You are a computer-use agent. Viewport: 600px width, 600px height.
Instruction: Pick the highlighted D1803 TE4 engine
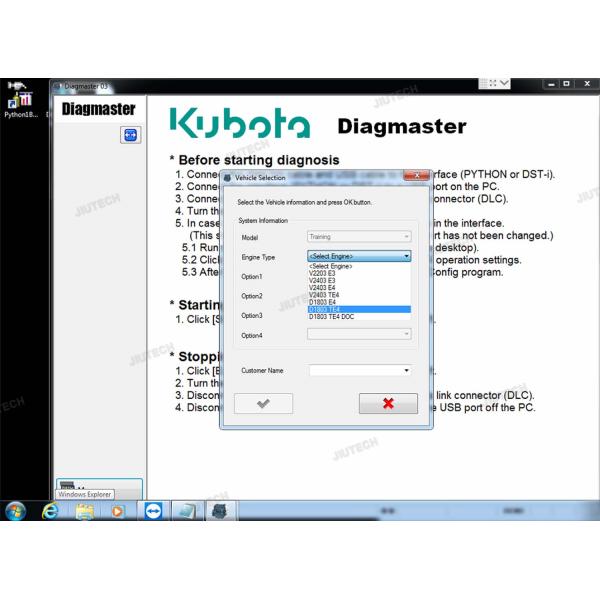[x=325, y=309]
